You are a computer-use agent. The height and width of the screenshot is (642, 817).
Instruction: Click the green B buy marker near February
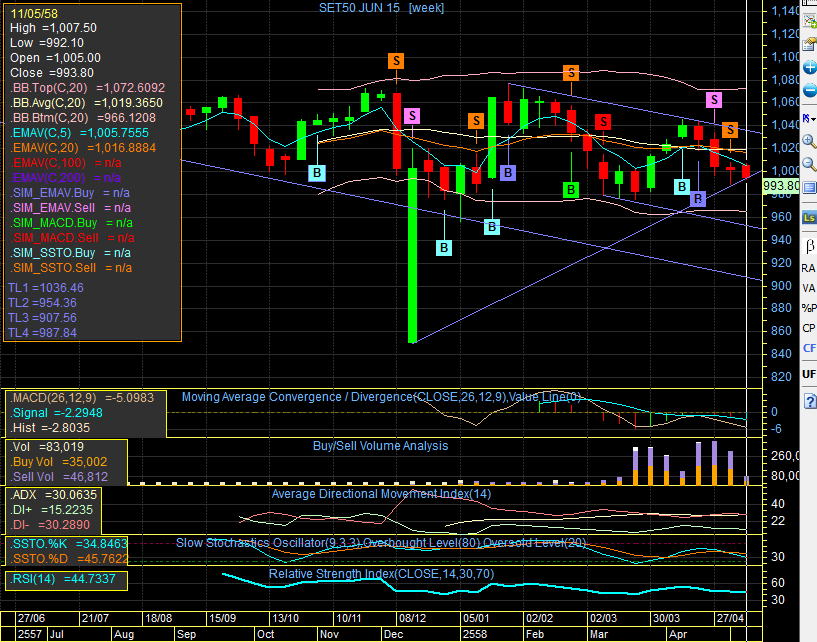tap(571, 190)
